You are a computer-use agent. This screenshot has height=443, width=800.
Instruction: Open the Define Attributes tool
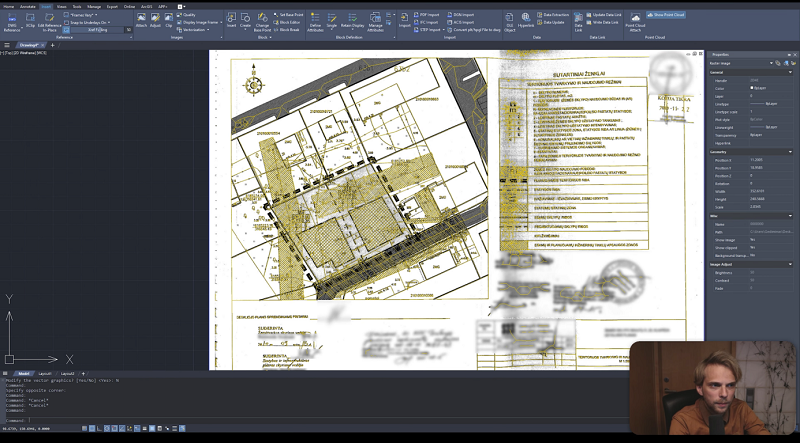pos(315,22)
